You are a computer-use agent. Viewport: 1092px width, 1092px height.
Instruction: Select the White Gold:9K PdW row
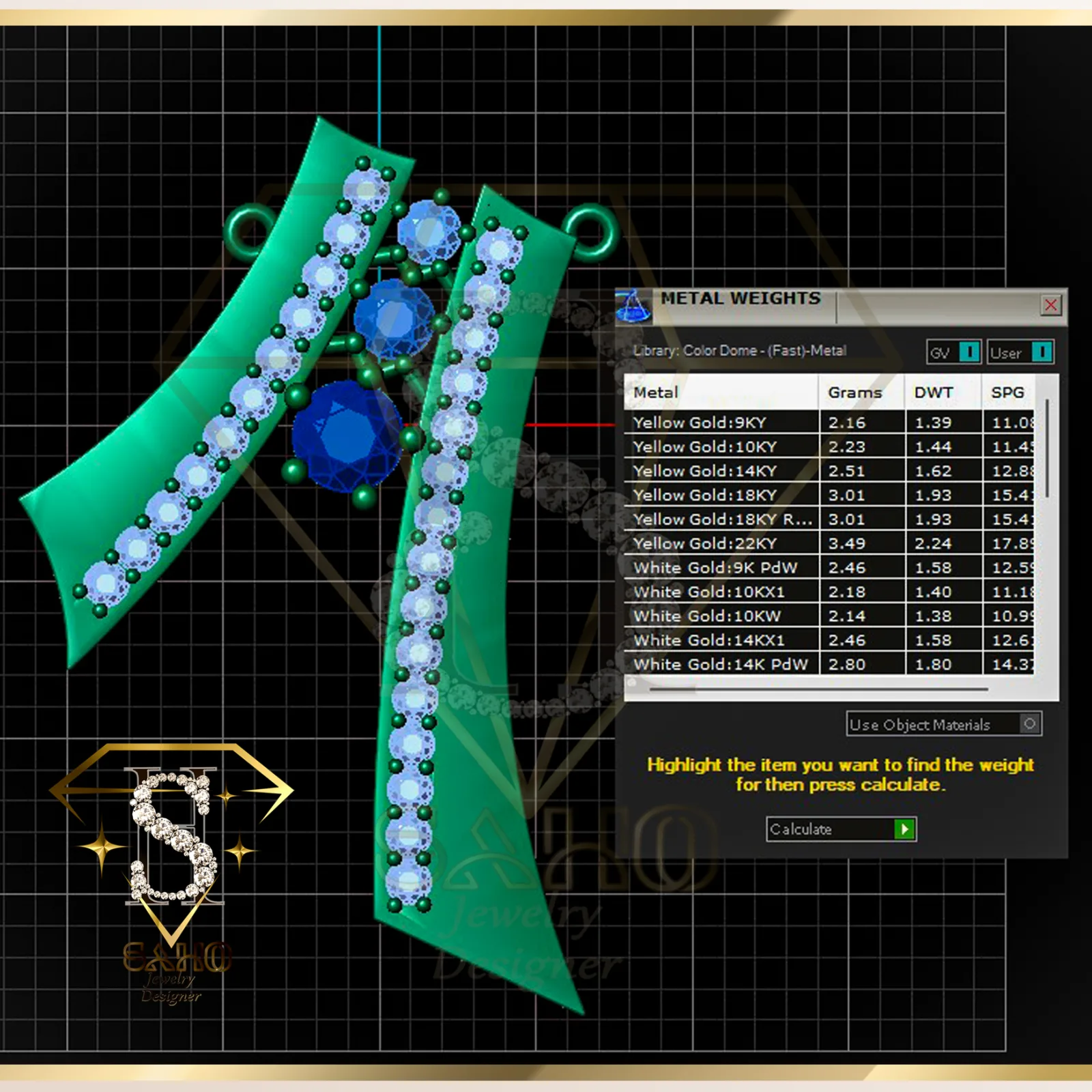pyautogui.click(x=829, y=568)
